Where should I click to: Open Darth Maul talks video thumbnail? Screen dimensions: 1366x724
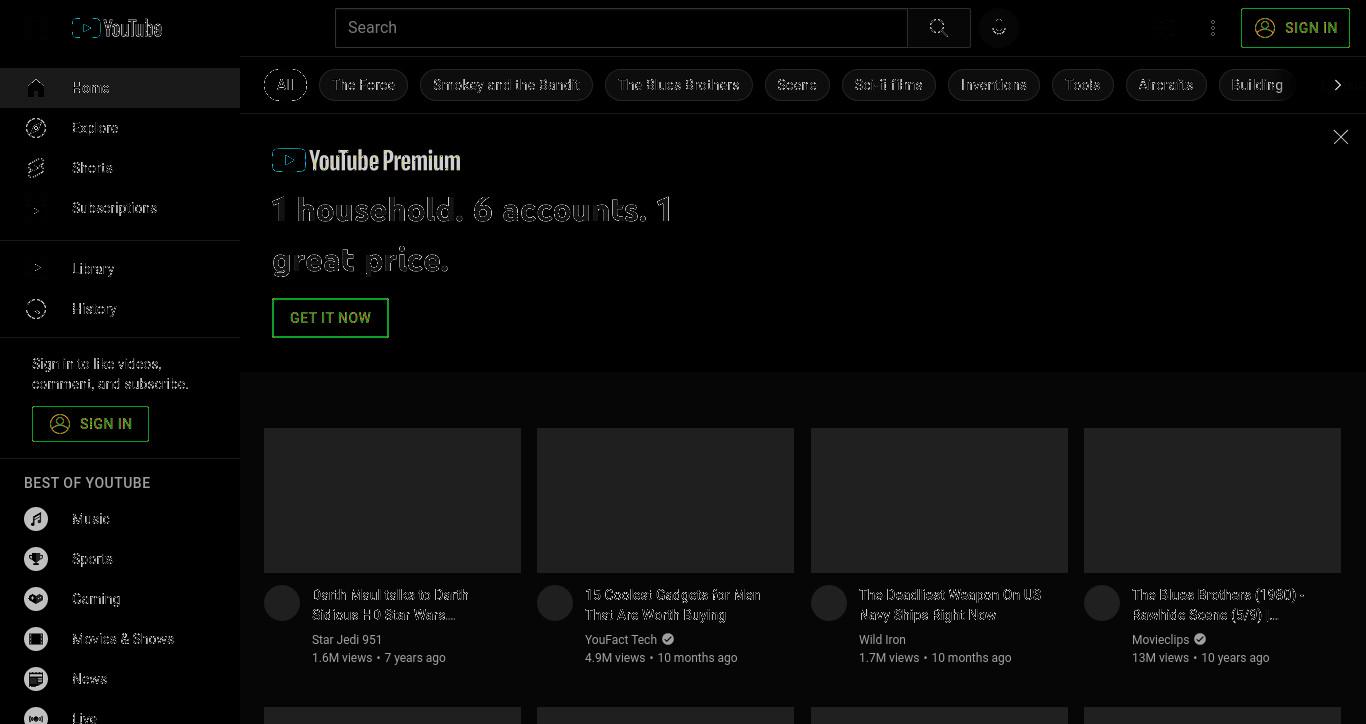click(x=392, y=500)
